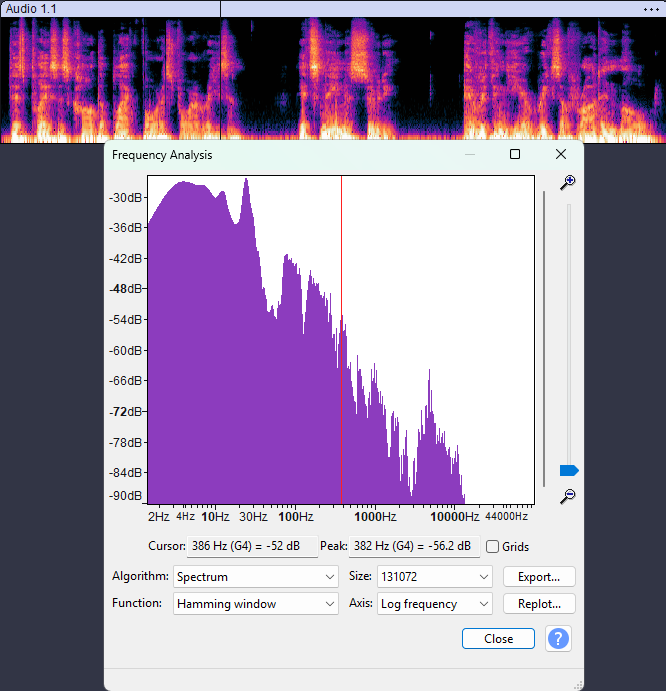Viewport: 666px width, 691px height.
Task: Open the help question mark icon
Action: point(558,638)
